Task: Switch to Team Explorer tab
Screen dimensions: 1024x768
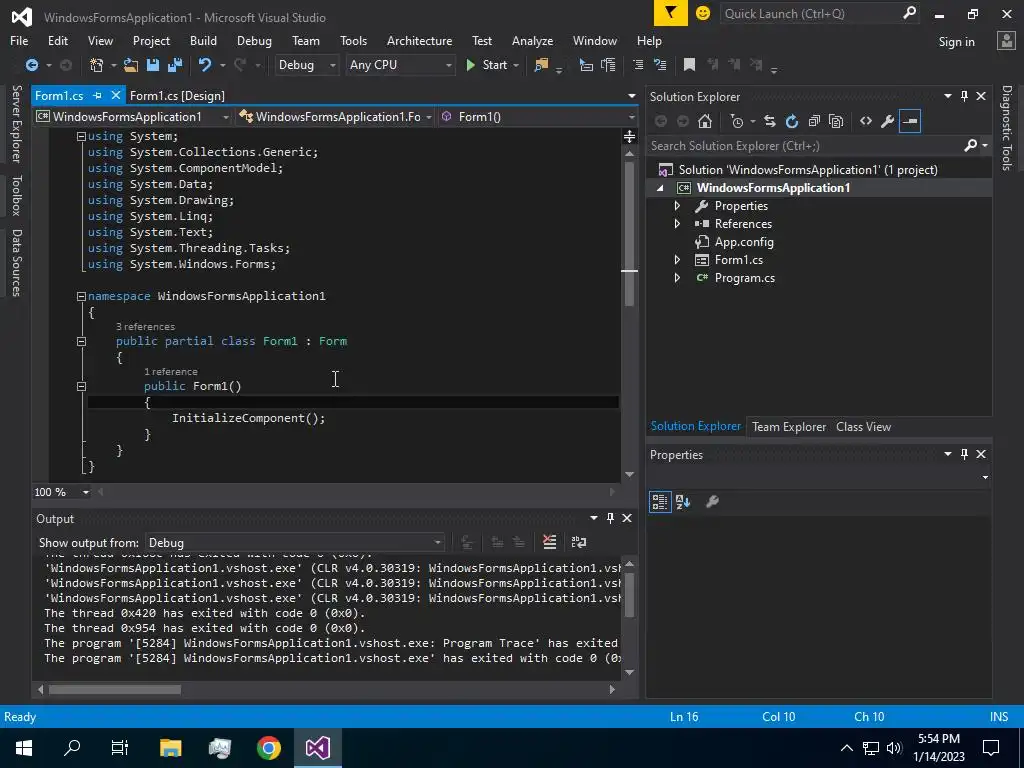Action: [789, 426]
